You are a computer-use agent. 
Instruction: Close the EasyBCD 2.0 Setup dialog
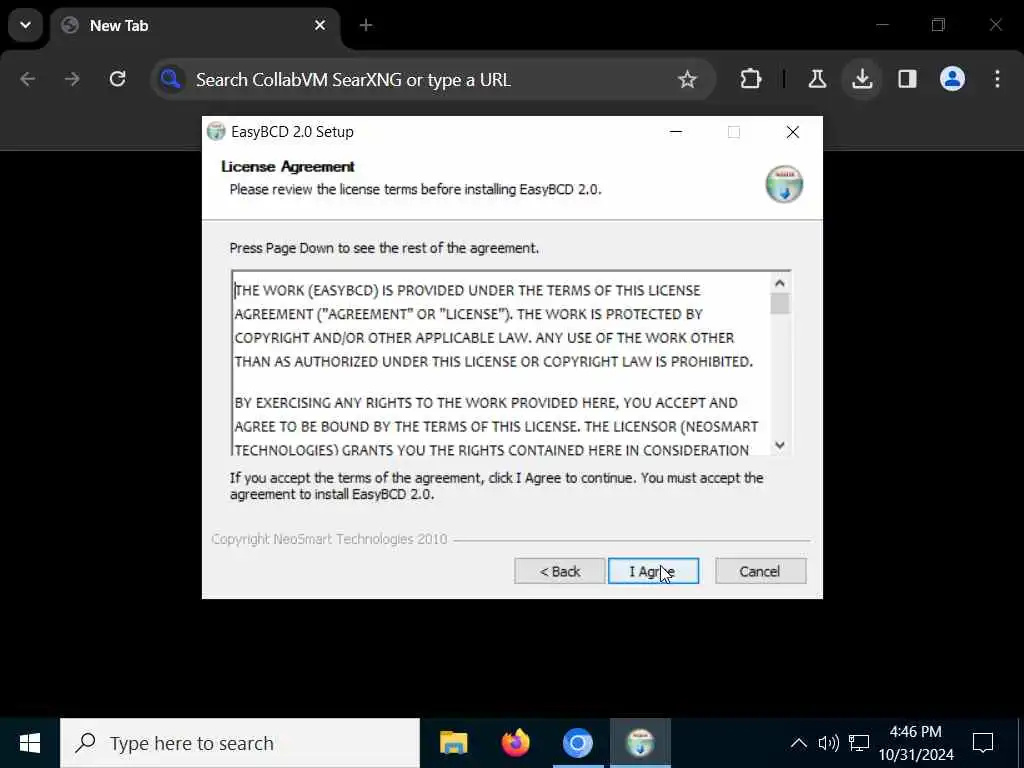[793, 132]
